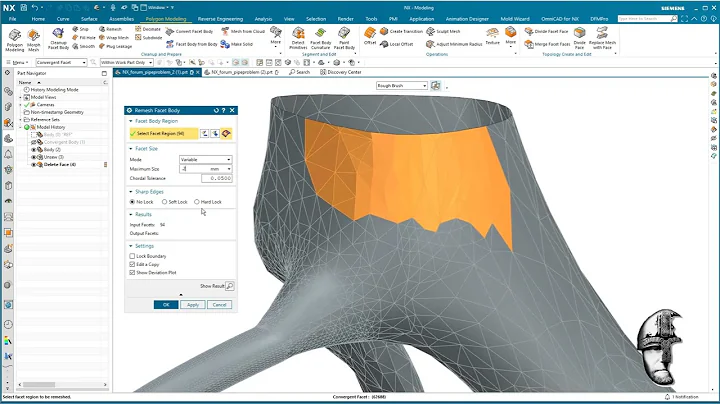Select Mesh from Cloud tool
The width and height of the screenshot is (720, 404).
pyautogui.click(x=243, y=31)
